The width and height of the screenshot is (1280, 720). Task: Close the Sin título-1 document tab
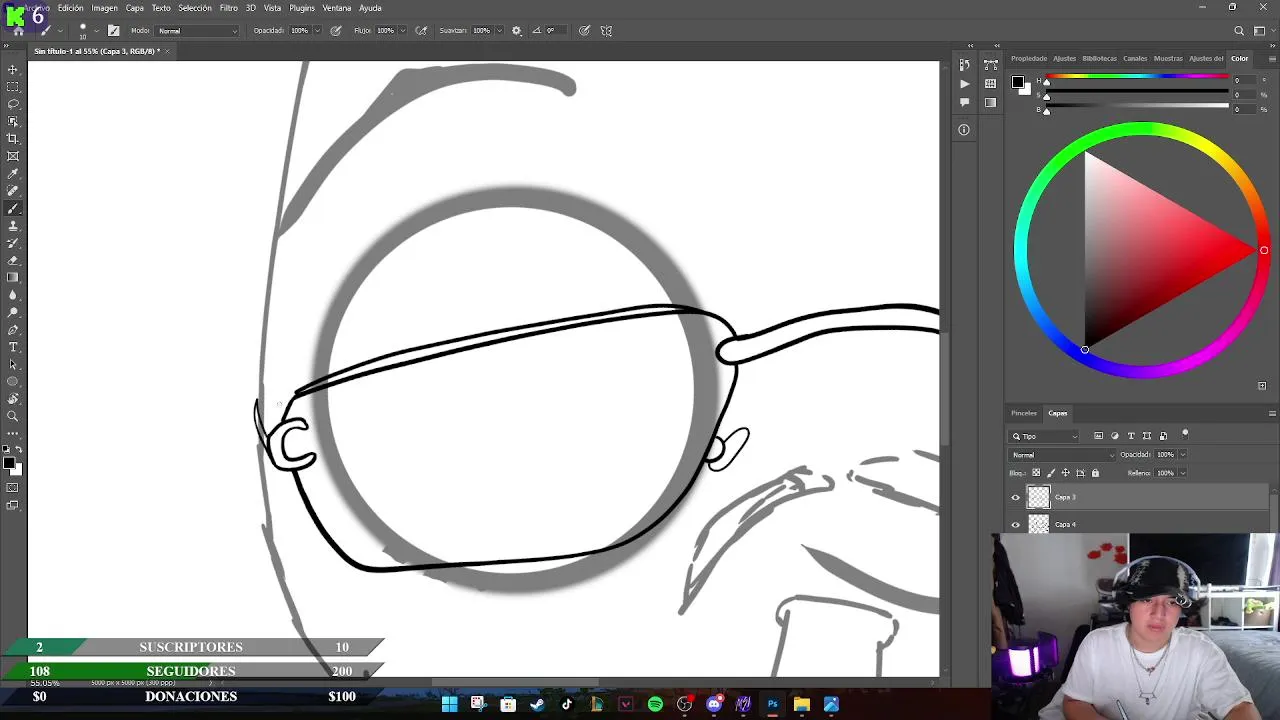(x=167, y=51)
